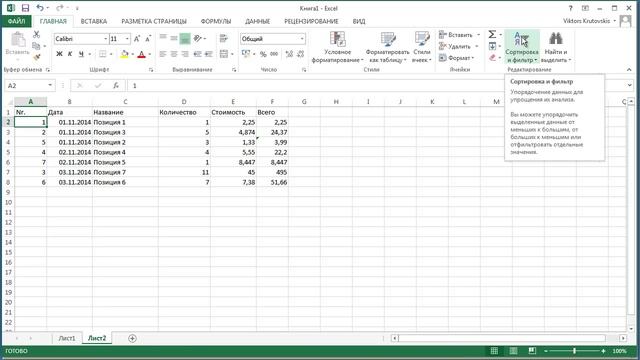Open the fill color dropdown arrow
This screenshot has width=640, height=360.
(132, 54)
